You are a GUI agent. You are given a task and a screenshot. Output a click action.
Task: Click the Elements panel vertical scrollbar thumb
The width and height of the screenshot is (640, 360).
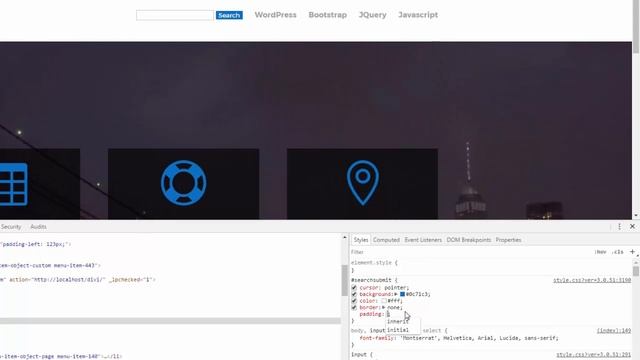[x=344, y=281]
